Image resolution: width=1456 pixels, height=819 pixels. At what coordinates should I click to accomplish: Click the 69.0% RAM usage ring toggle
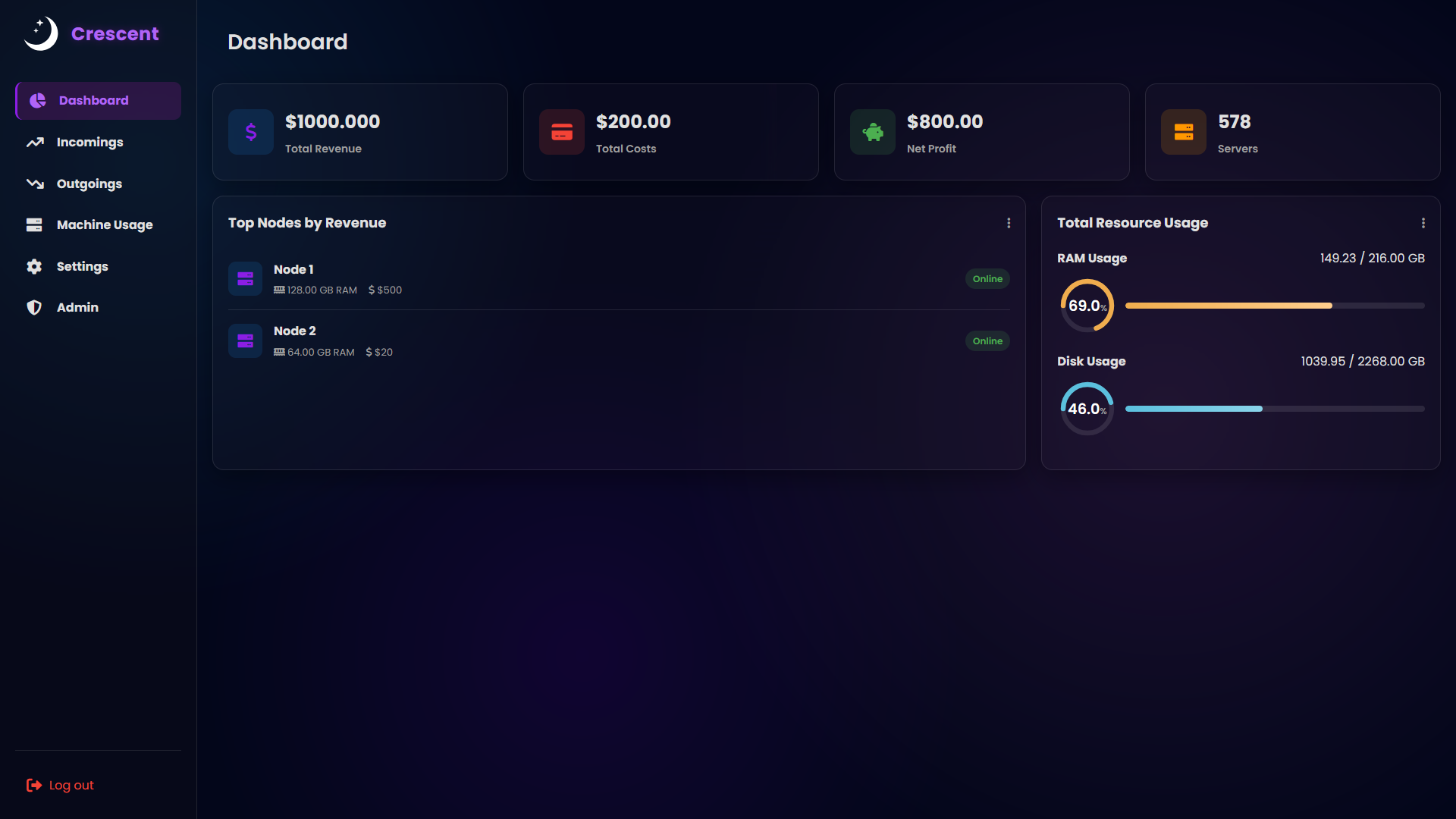pos(1087,305)
